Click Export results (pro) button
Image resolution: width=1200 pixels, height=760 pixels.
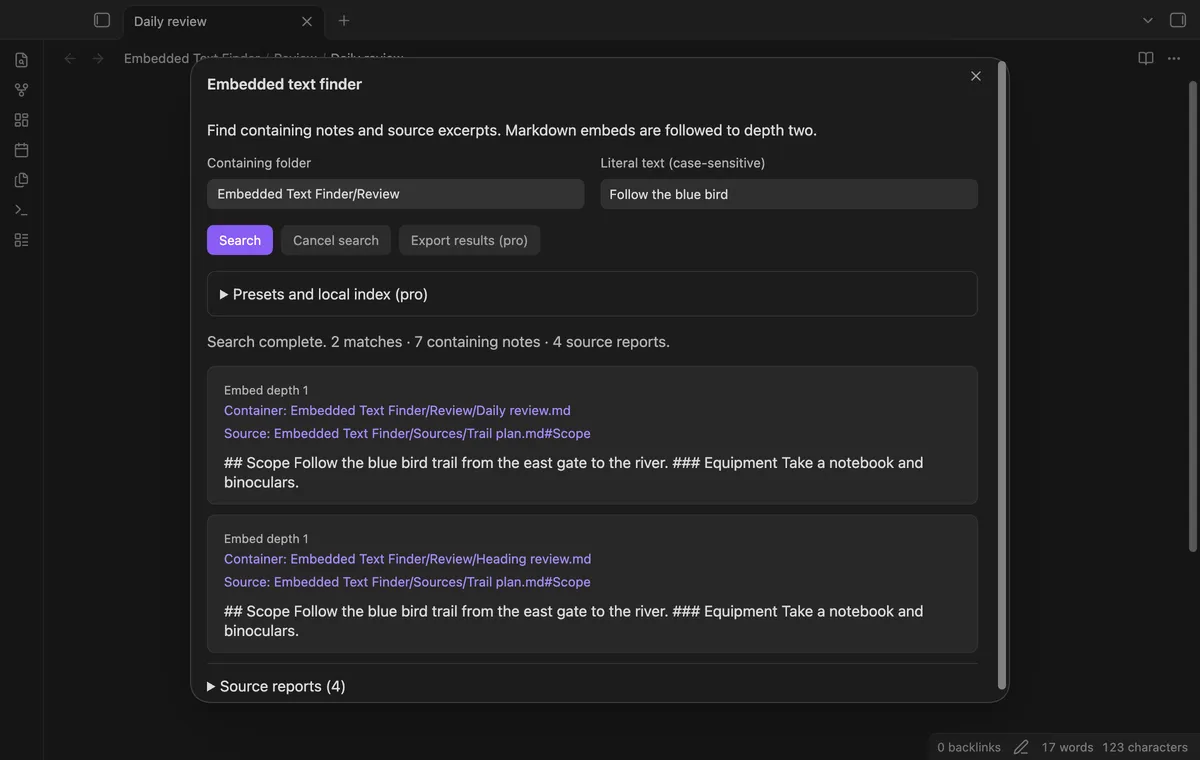469,240
